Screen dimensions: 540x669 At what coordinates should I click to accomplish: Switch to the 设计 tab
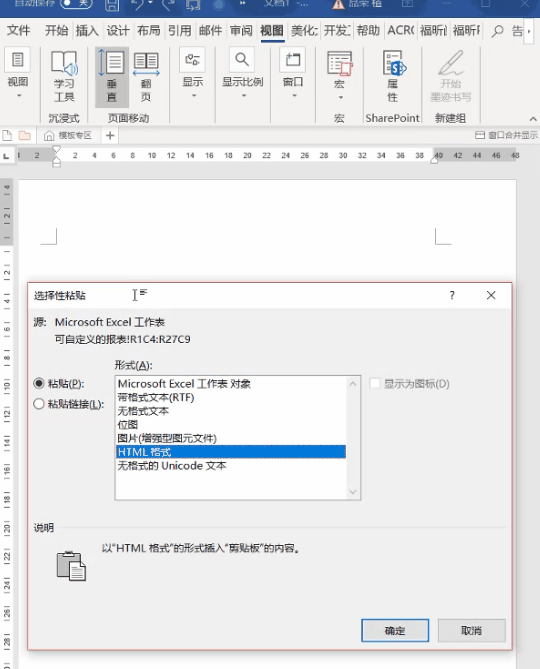tap(118, 31)
